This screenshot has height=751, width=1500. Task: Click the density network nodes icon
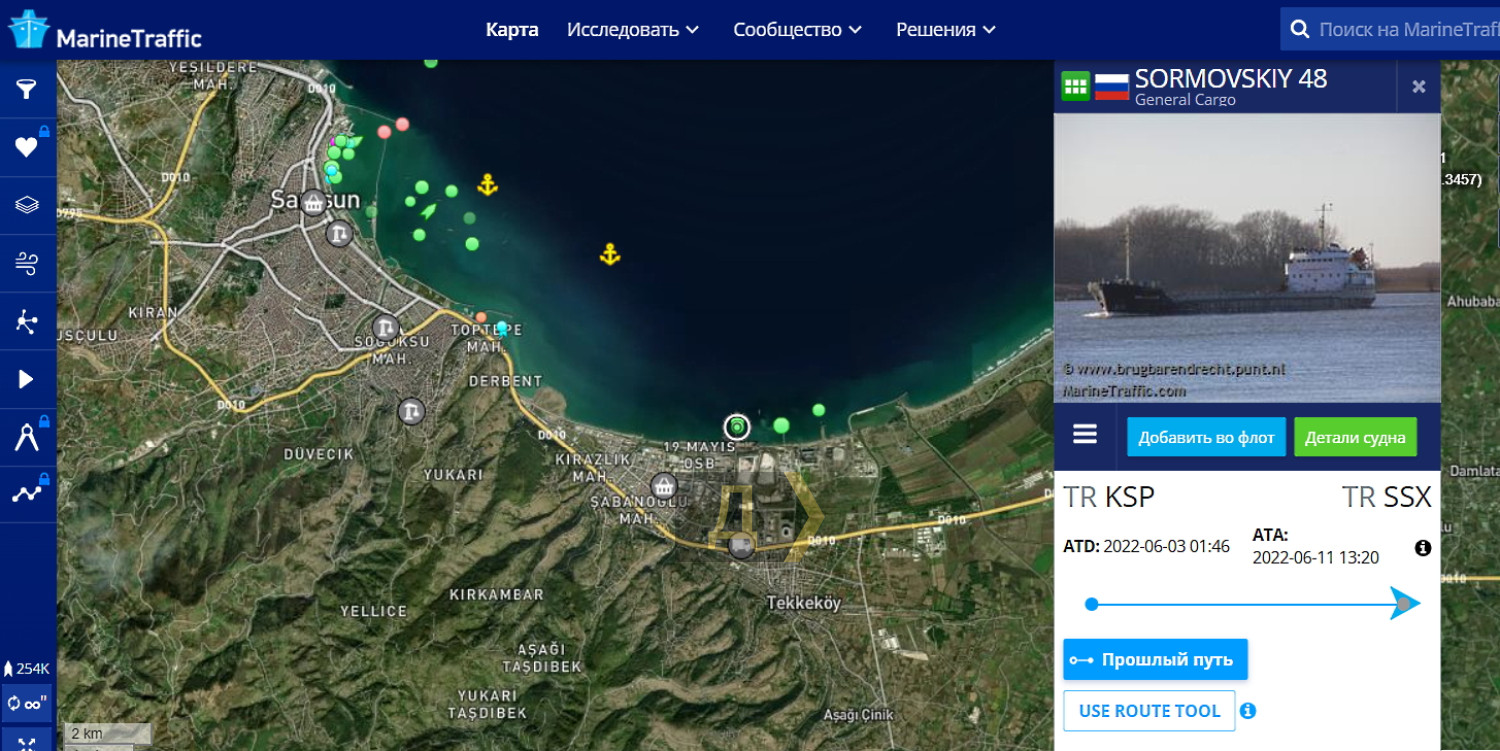(26, 321)
